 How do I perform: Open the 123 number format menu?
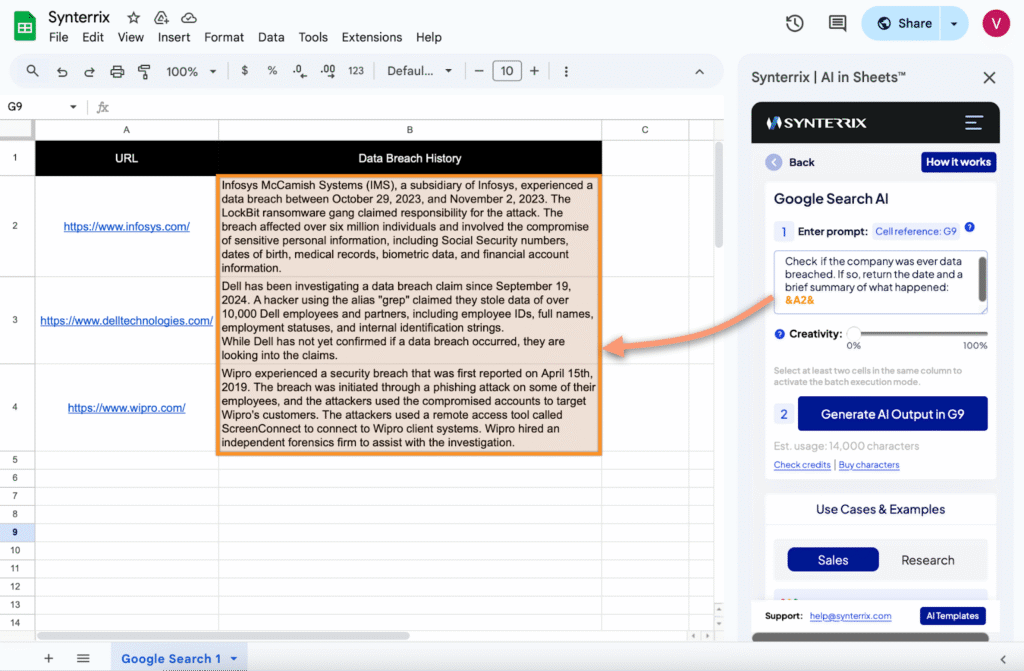pyautogui.click(x=356, y=71)
